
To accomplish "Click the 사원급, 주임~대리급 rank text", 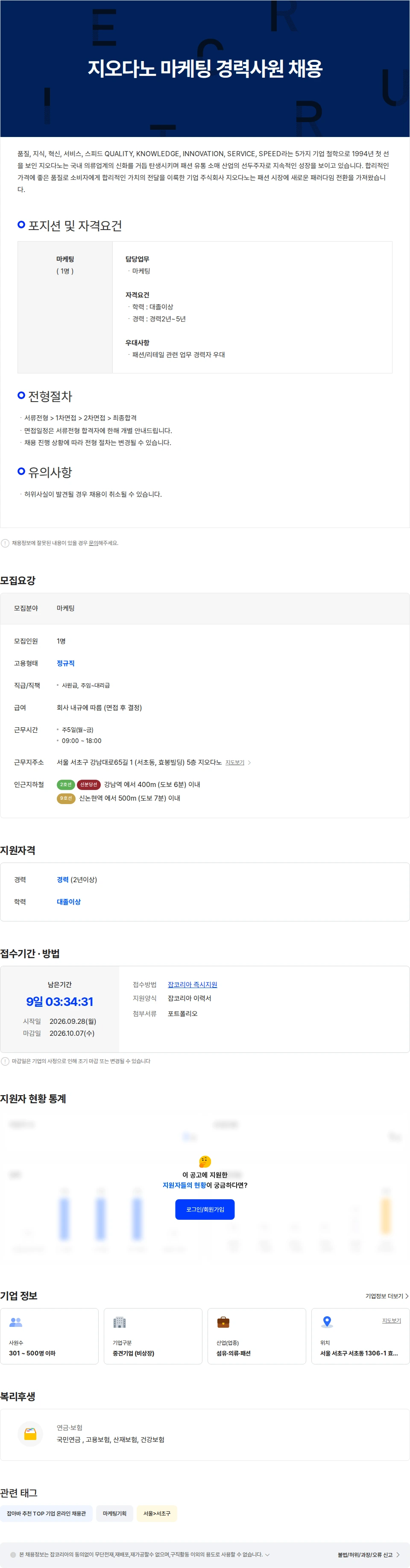I will 86,685.
